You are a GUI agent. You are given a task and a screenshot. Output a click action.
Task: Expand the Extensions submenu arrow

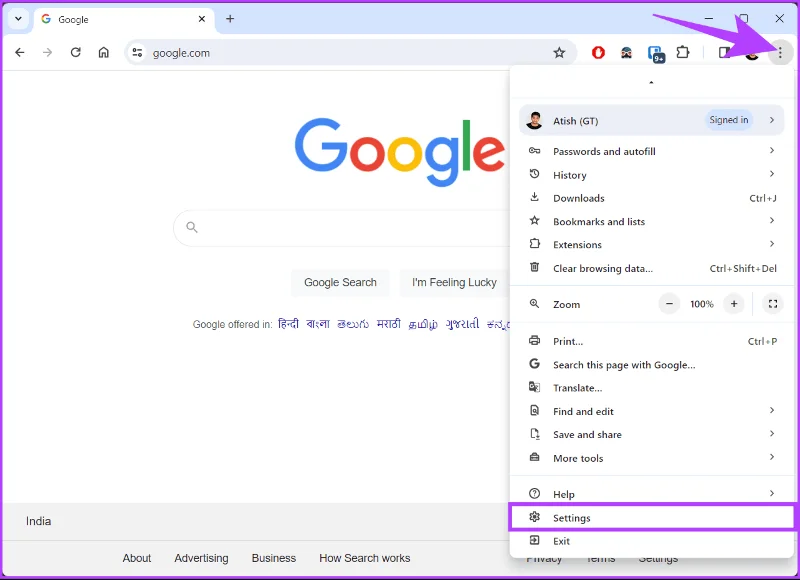point(771,244)
